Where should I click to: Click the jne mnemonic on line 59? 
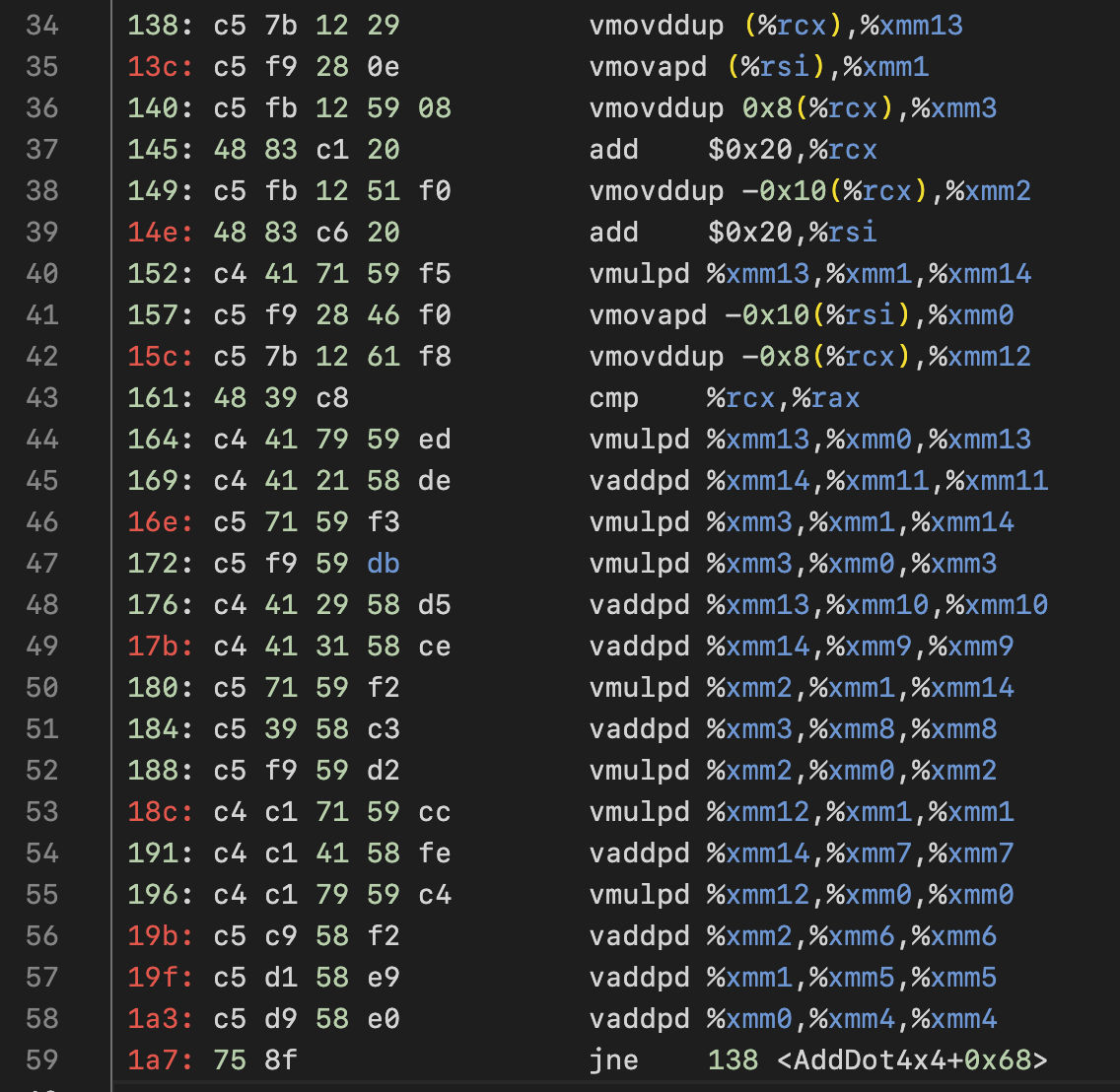(613, 1059)
